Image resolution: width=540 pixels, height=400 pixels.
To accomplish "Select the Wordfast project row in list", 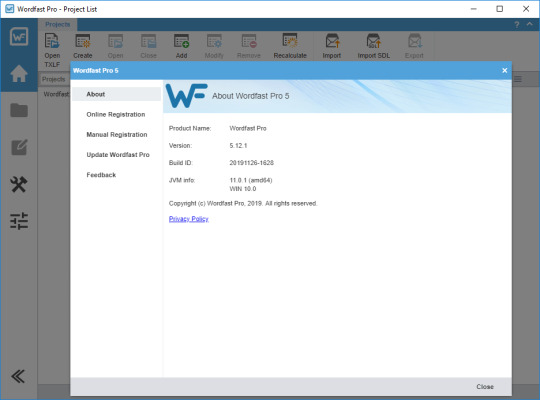I will (x=56, y=94).
